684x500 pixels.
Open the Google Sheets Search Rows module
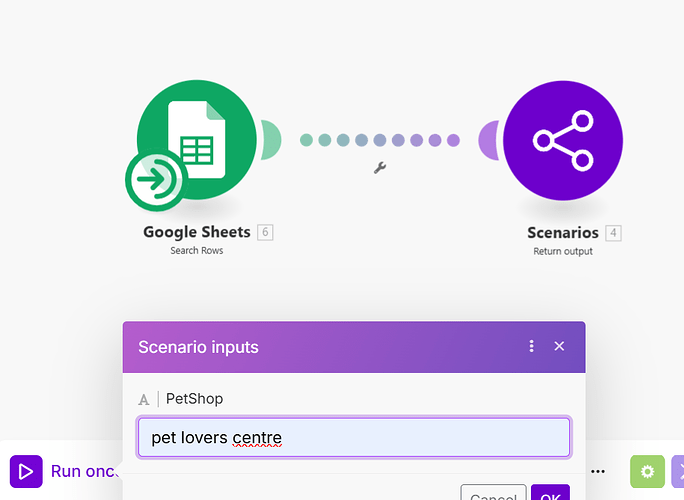[196, 140]
